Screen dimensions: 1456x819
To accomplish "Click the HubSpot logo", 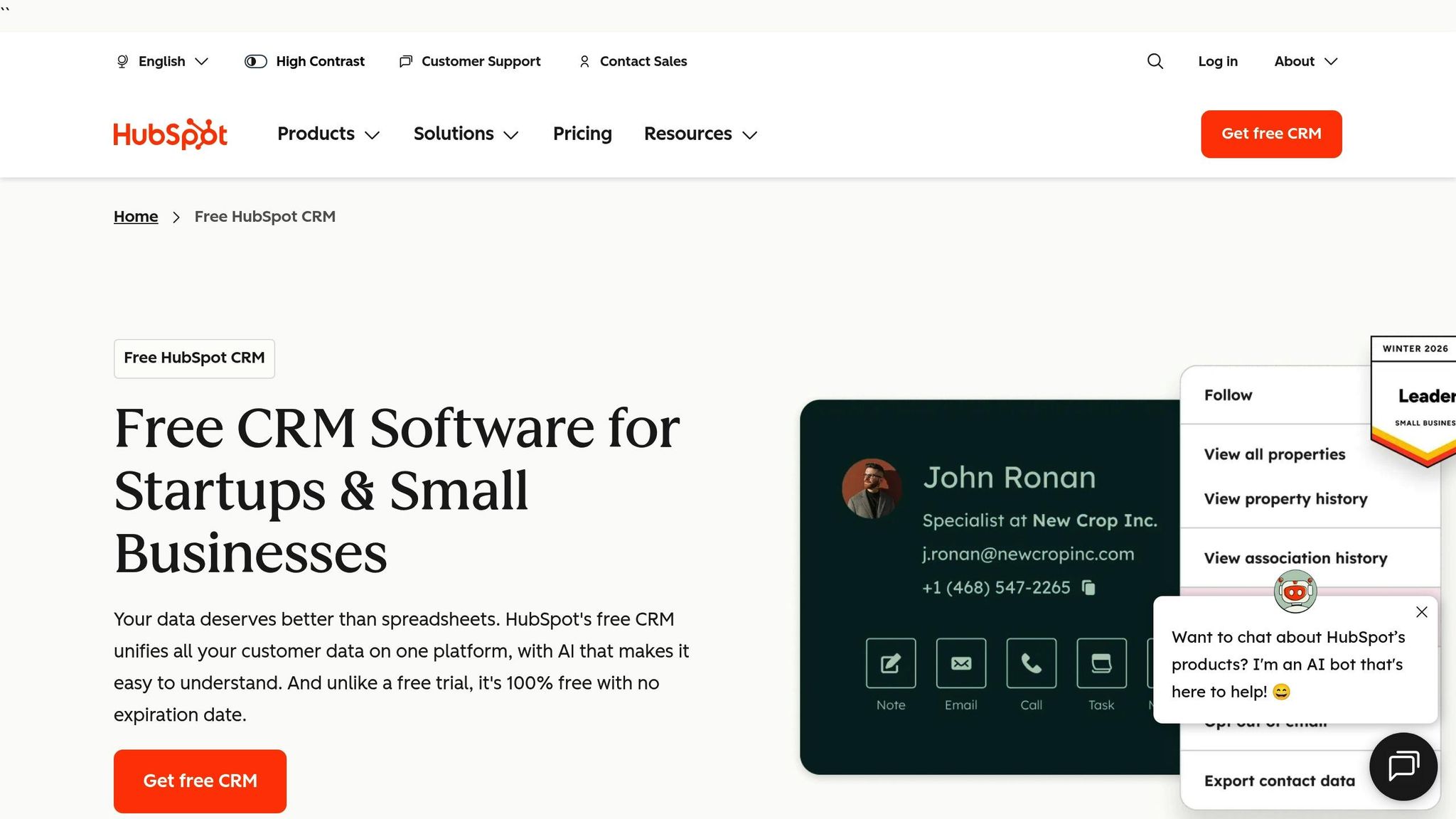I will click(x=170, y=134).
